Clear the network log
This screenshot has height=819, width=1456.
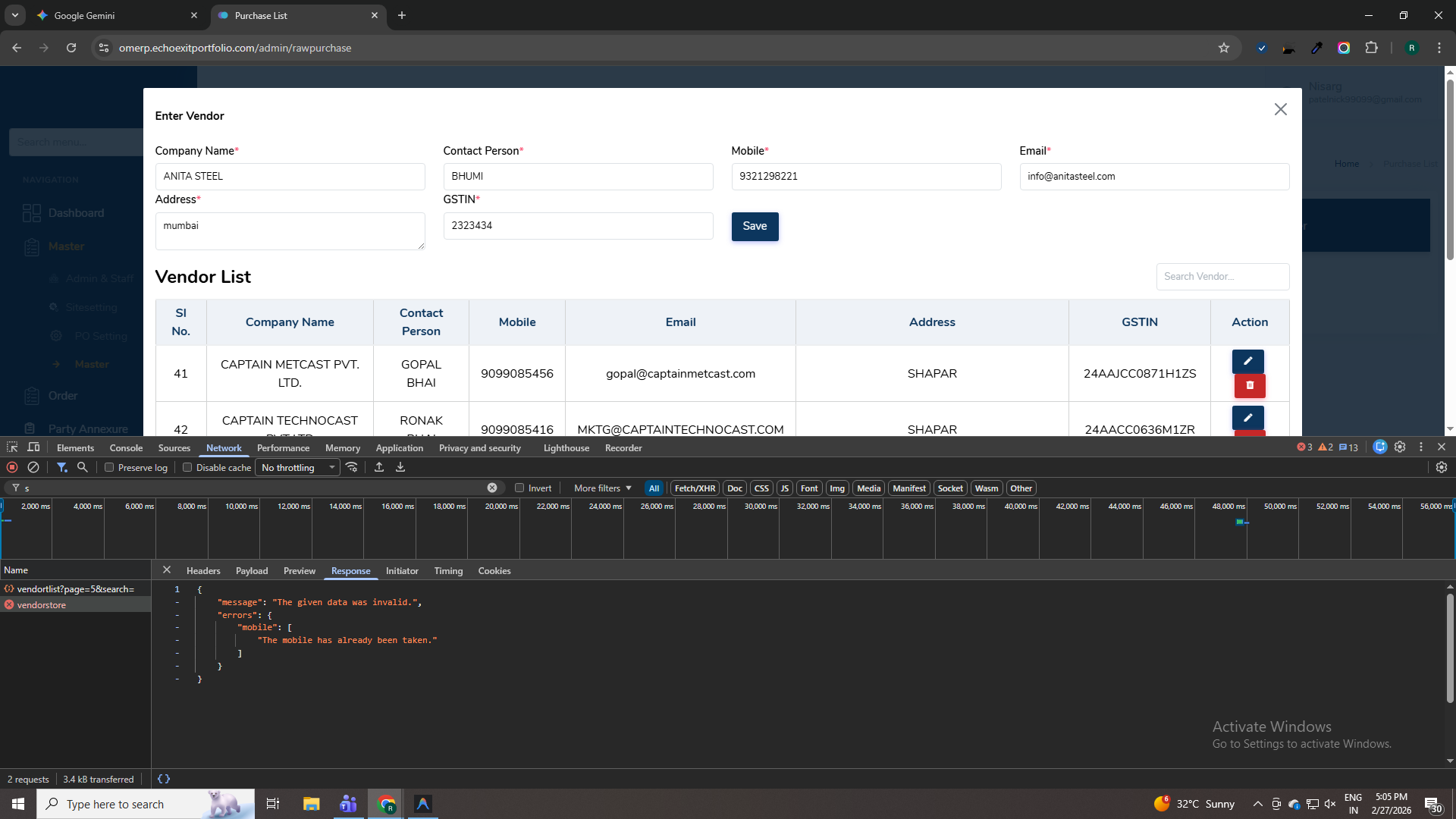point(33,467)
